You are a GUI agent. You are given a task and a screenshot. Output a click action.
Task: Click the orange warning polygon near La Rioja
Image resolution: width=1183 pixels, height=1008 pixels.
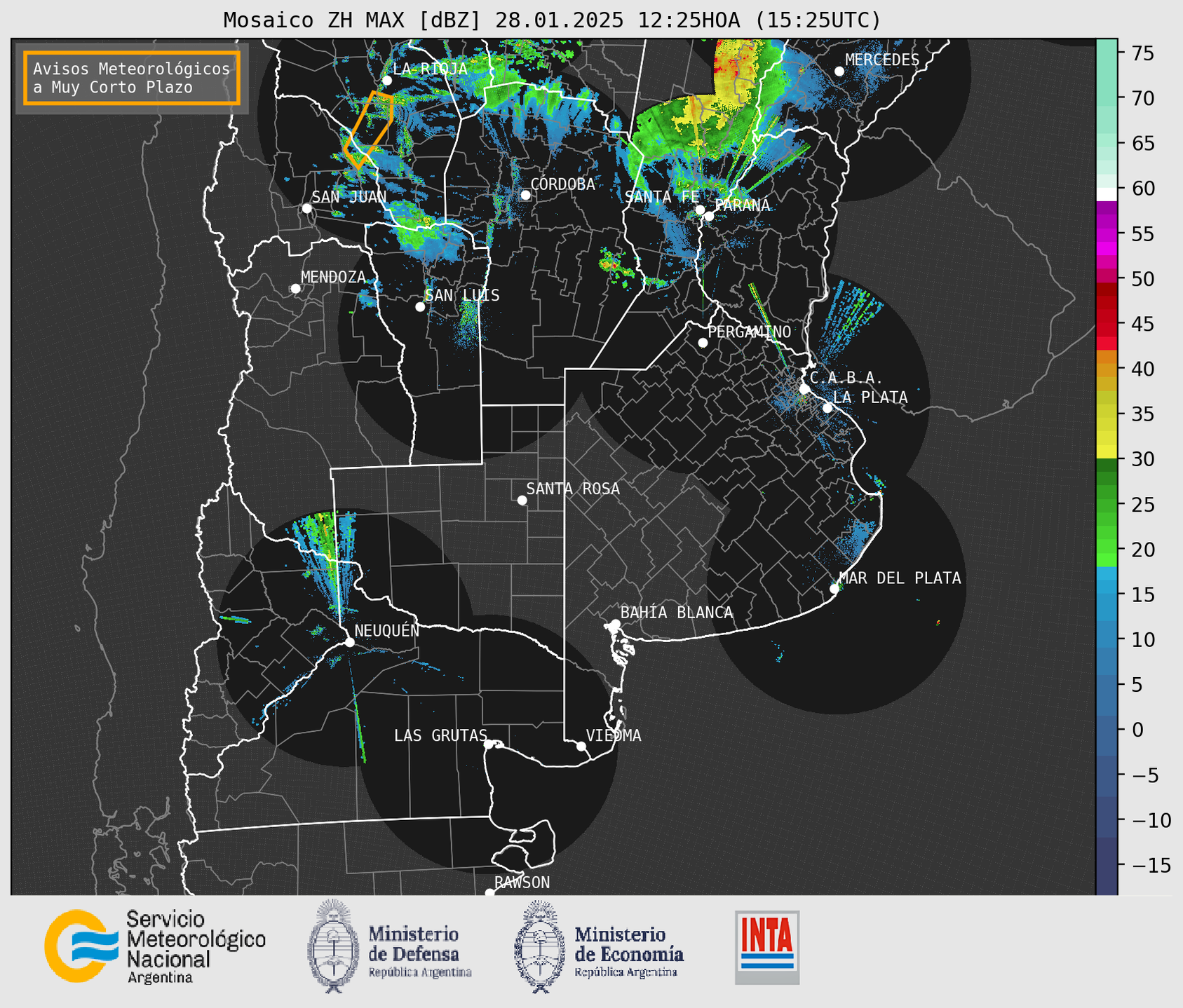369,130
